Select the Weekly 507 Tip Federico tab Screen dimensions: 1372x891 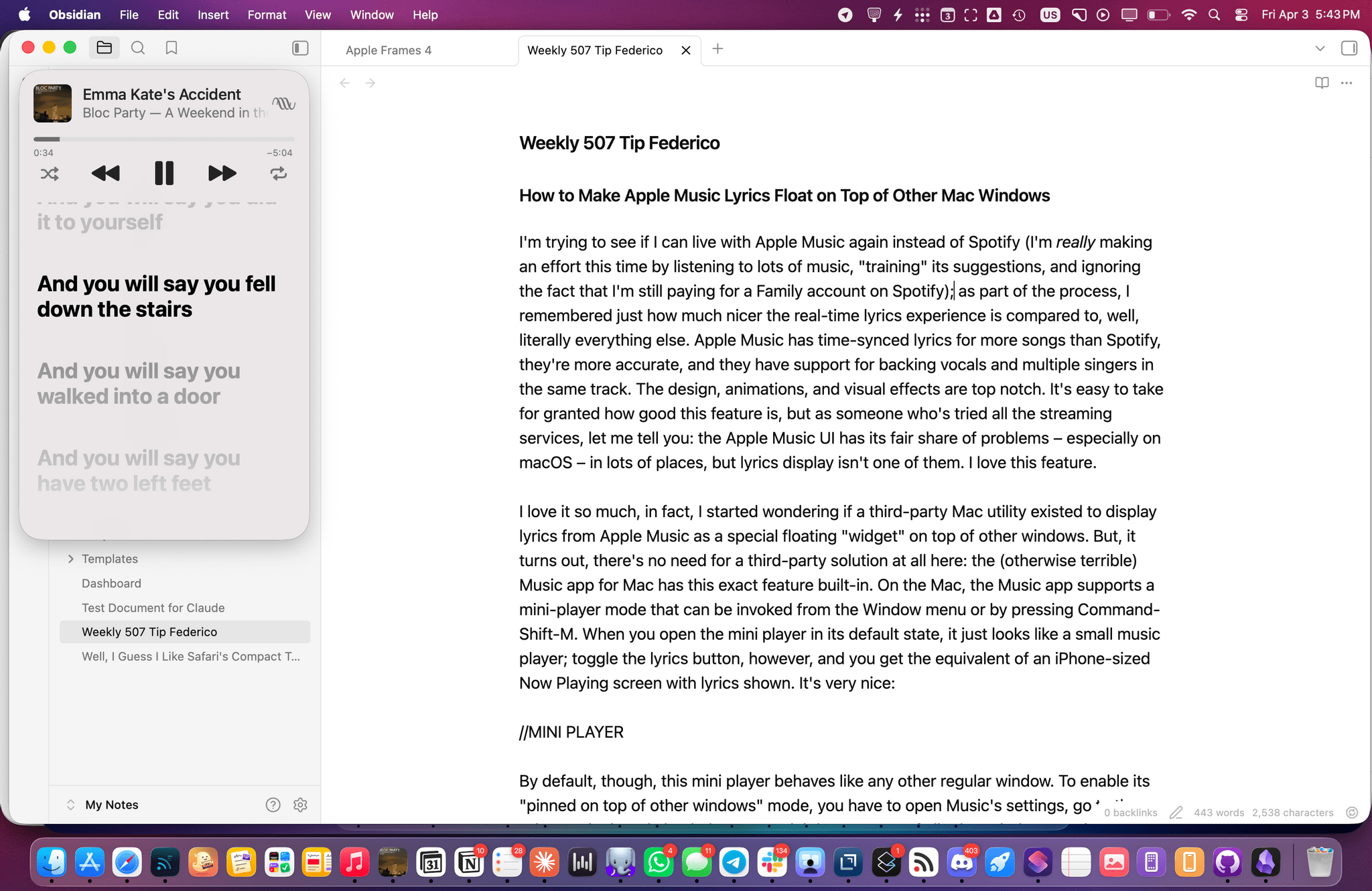[595, 50]
